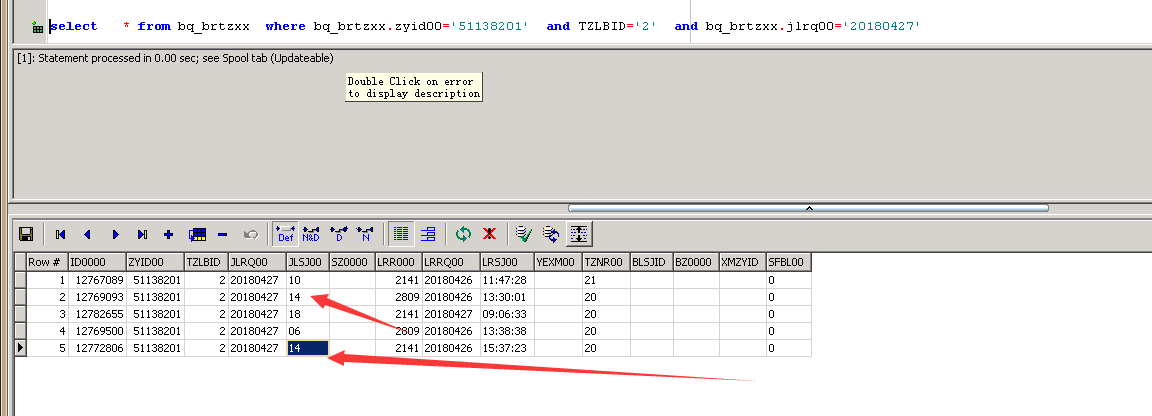This screenshot has height=416, width=1152.
Task: Click commit icon with green checkmark
Action: [x=524, y=234]
